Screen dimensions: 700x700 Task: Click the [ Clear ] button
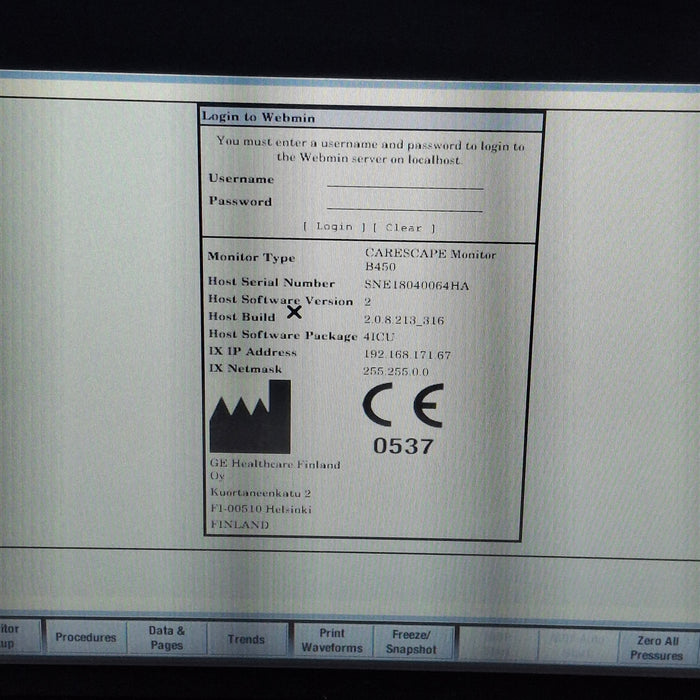click(404, 228)
